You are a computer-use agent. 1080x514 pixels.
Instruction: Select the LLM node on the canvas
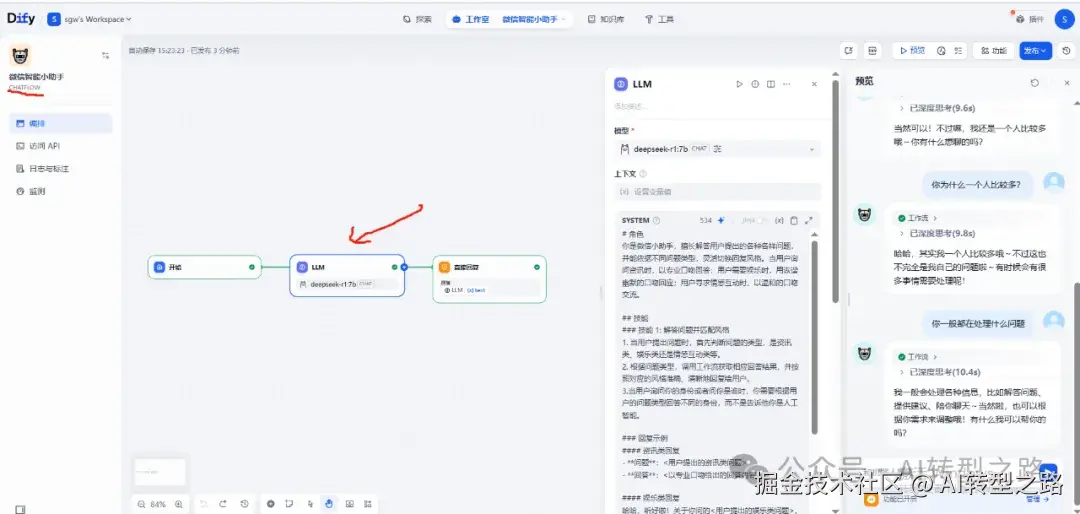346,276
